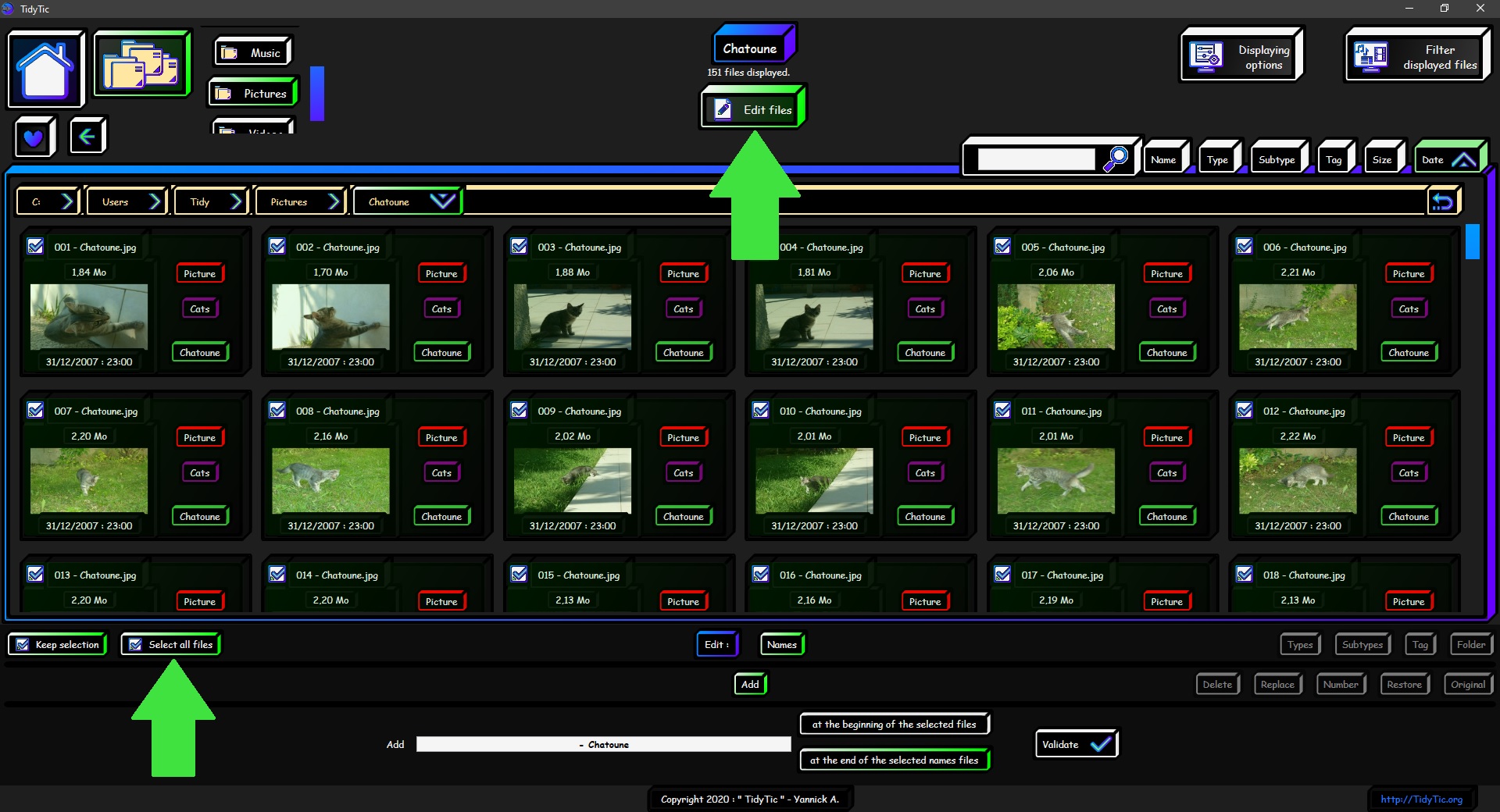1500x812 pixels.
Task: Click the Picture type tag on 002 - Chatoune.jpg
Action: (441, 273)
